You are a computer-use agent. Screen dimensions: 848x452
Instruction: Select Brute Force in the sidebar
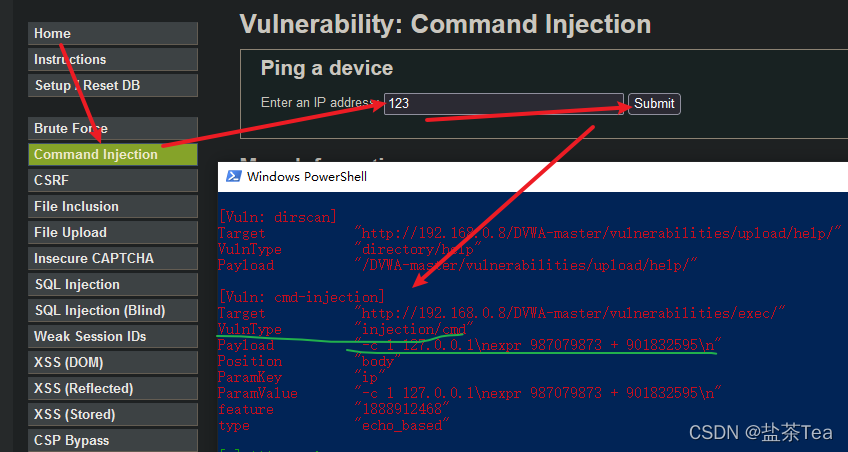pos(113,129)
